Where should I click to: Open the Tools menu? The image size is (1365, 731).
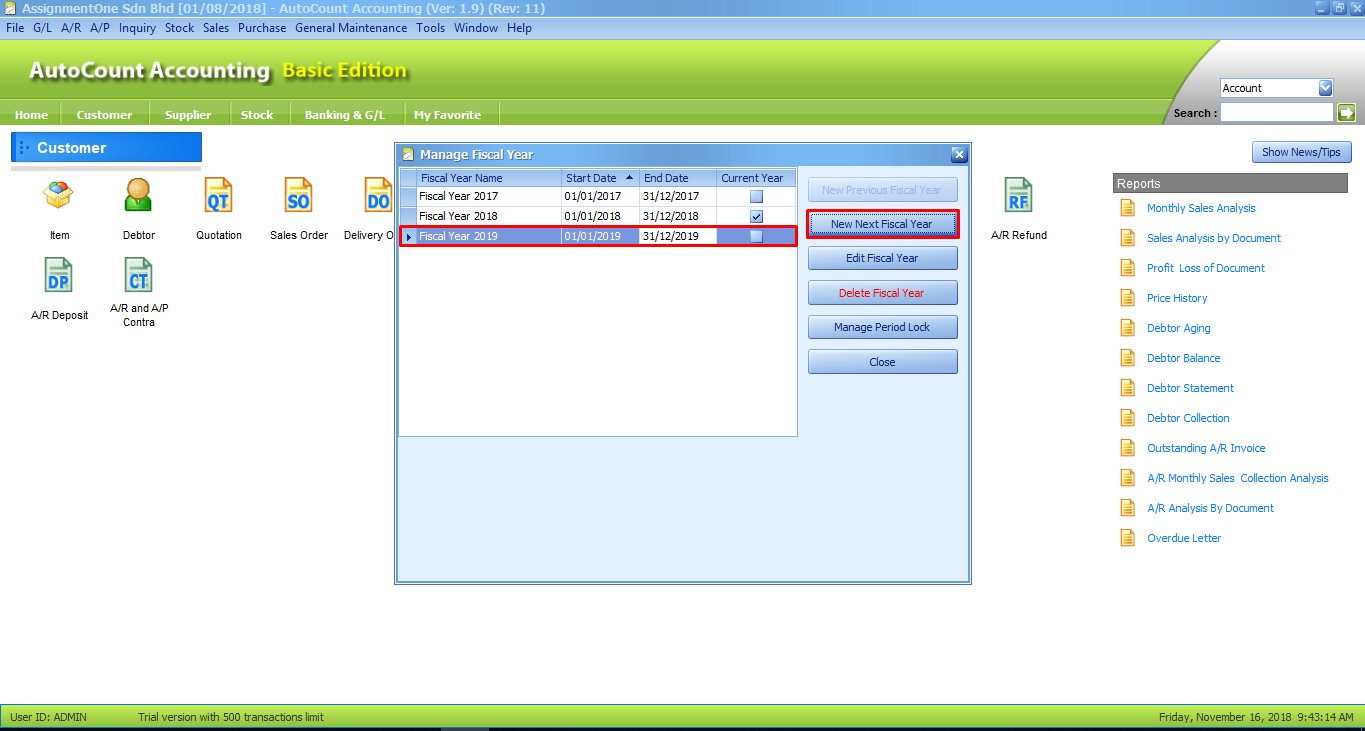[431, 28]
